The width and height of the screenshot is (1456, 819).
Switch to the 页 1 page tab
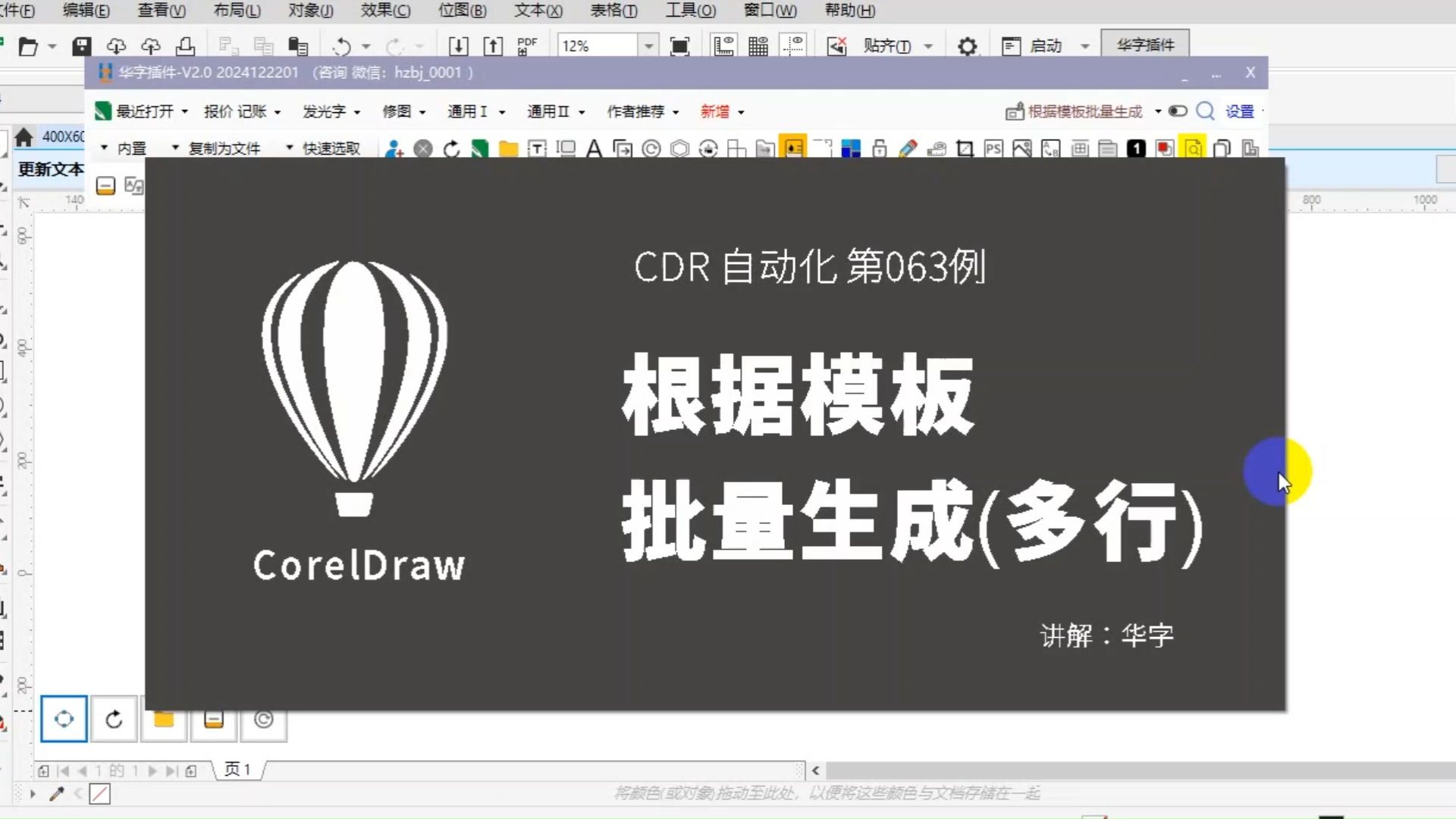click(237, 770)
